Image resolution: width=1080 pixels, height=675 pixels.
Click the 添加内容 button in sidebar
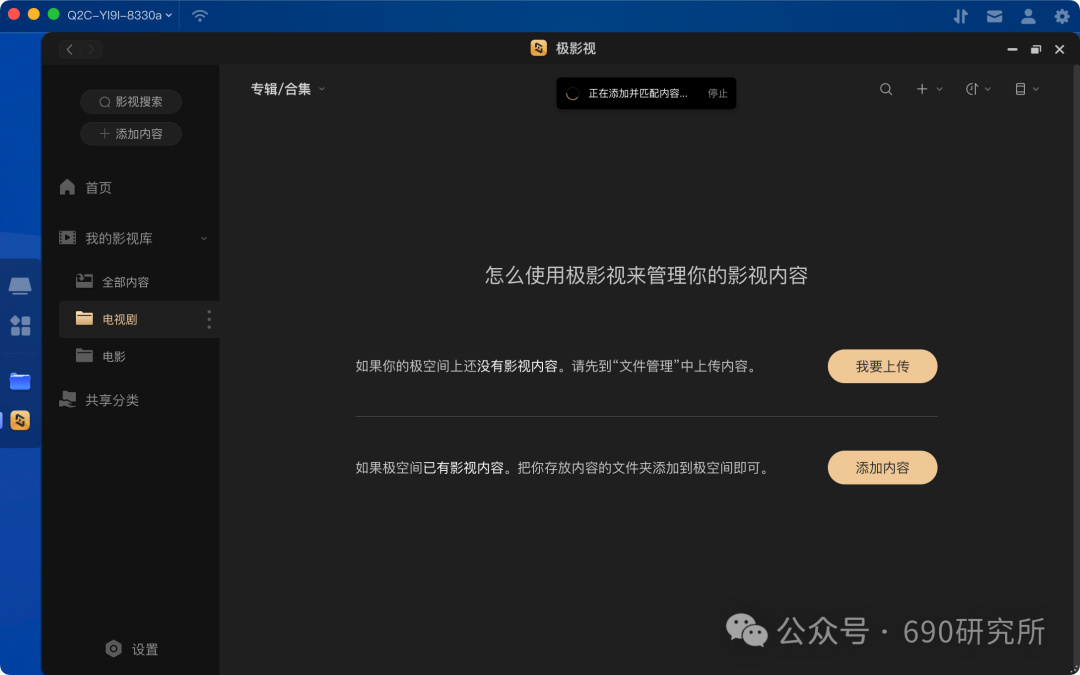tap(131, 134)
